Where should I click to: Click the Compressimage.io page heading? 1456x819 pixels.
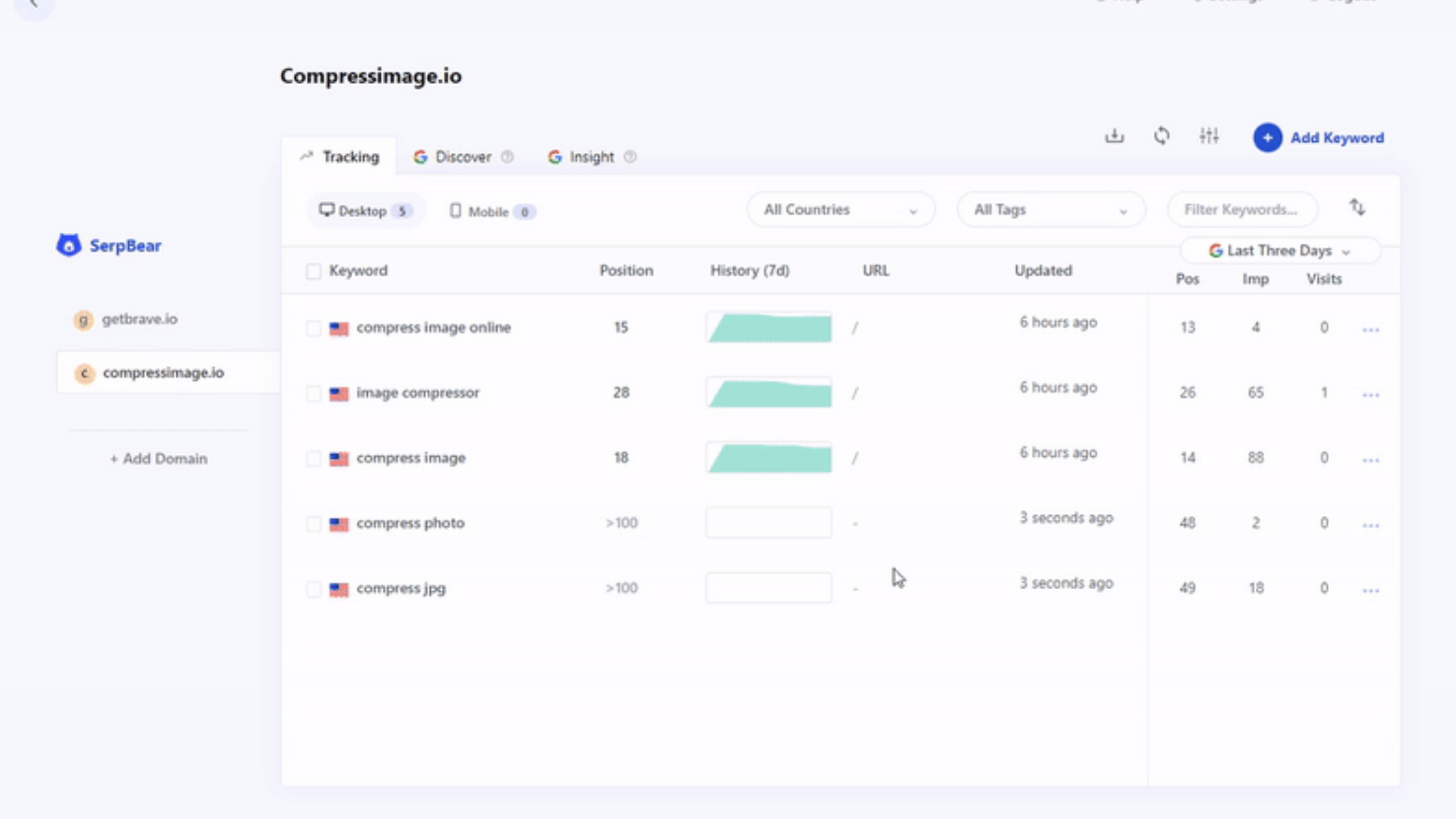[371, 76]
